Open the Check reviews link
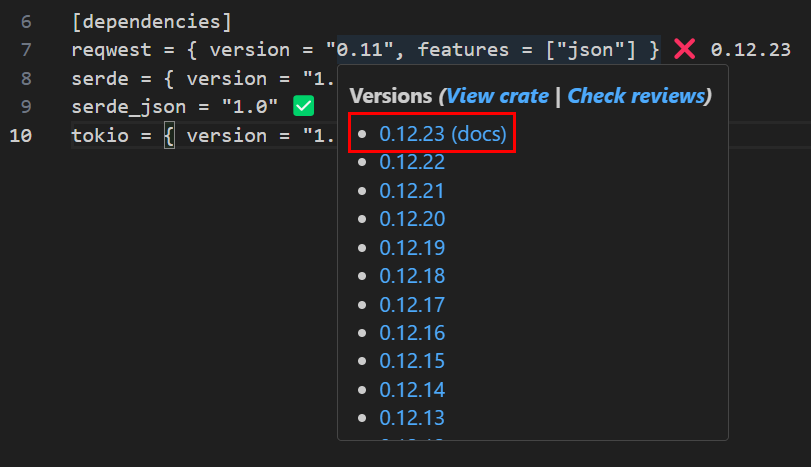The image size is (811, 467). [637, 96]
